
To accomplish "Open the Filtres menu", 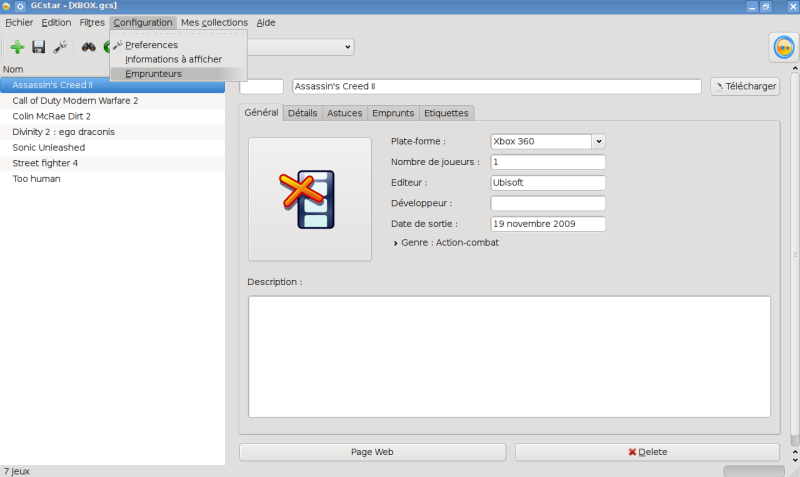I will [x=92, y=22].
